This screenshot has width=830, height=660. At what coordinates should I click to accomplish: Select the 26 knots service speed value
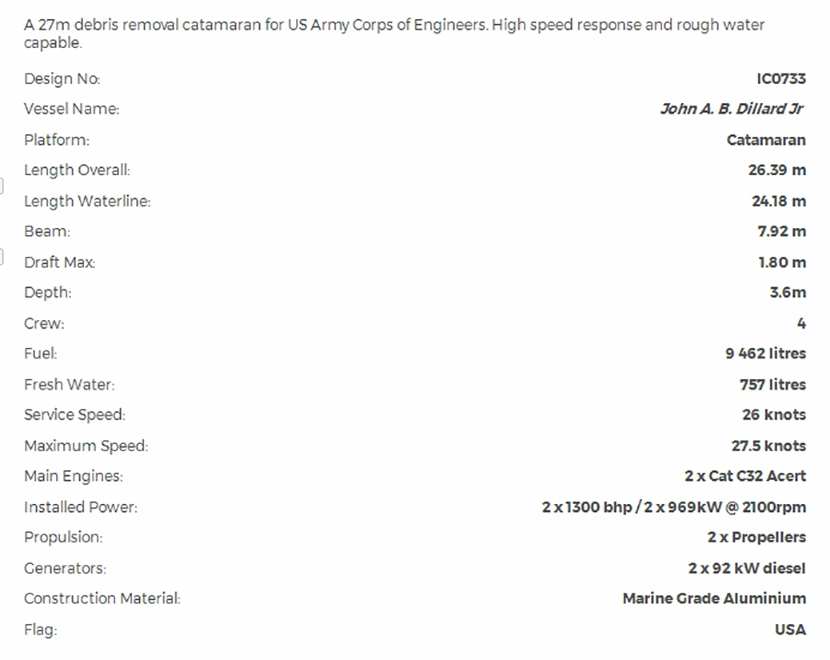771,415
